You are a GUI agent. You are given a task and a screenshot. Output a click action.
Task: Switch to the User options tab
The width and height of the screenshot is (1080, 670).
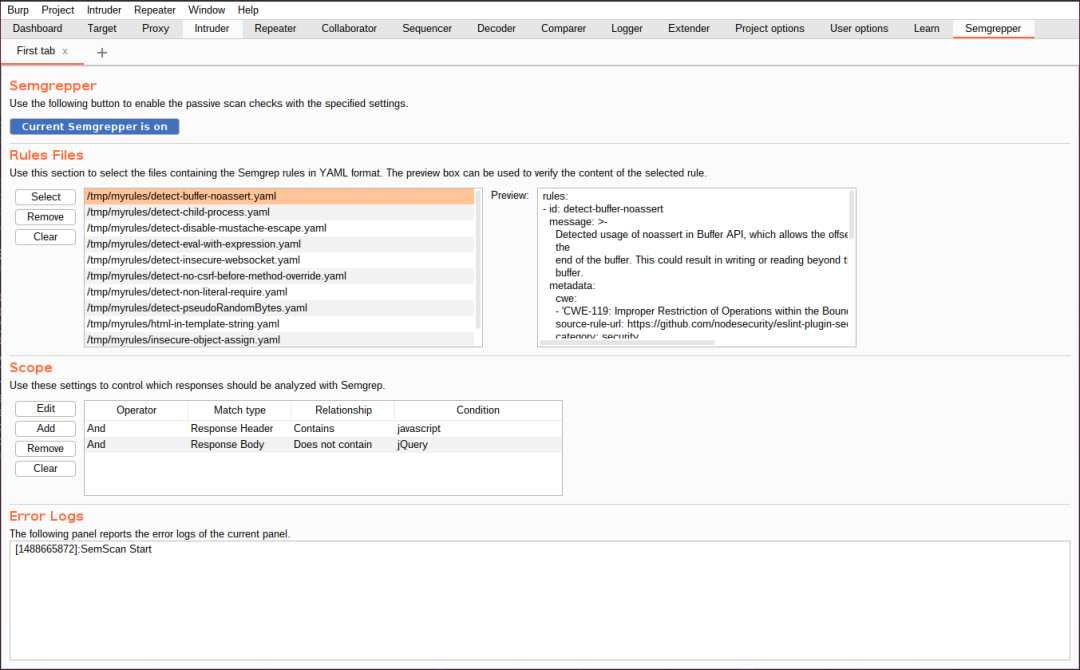coord(859,28)
